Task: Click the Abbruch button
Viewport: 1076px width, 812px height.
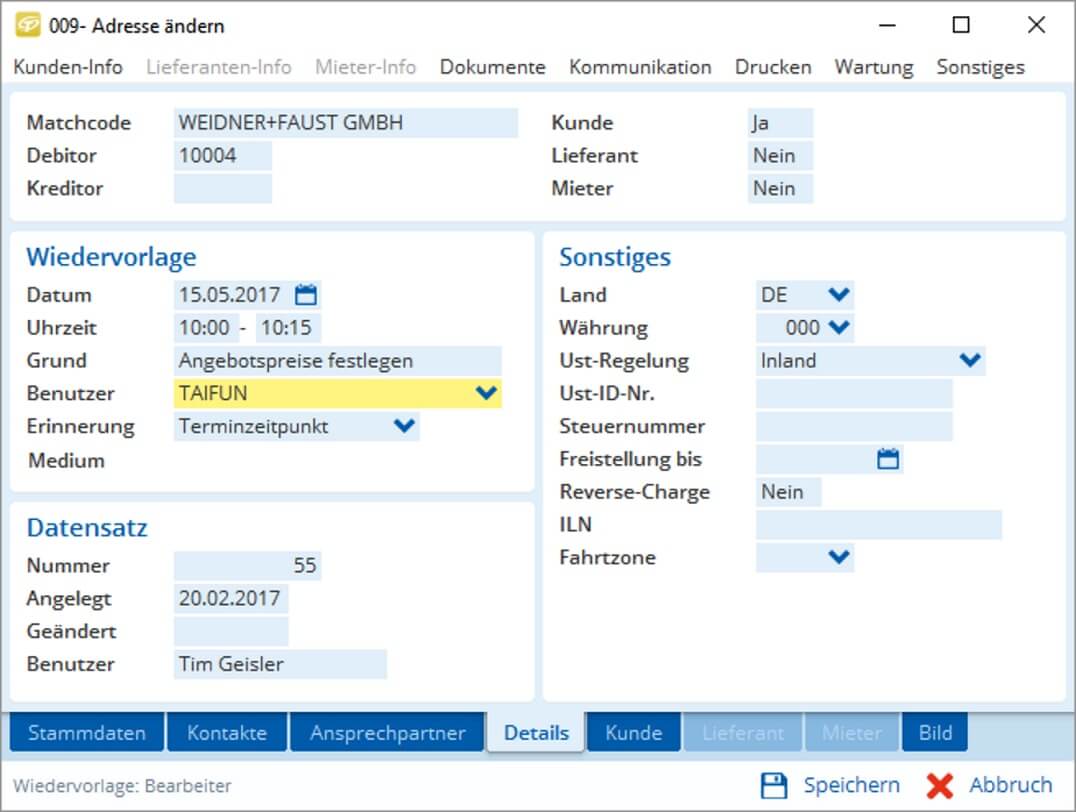Action: tap(1010, 785)
